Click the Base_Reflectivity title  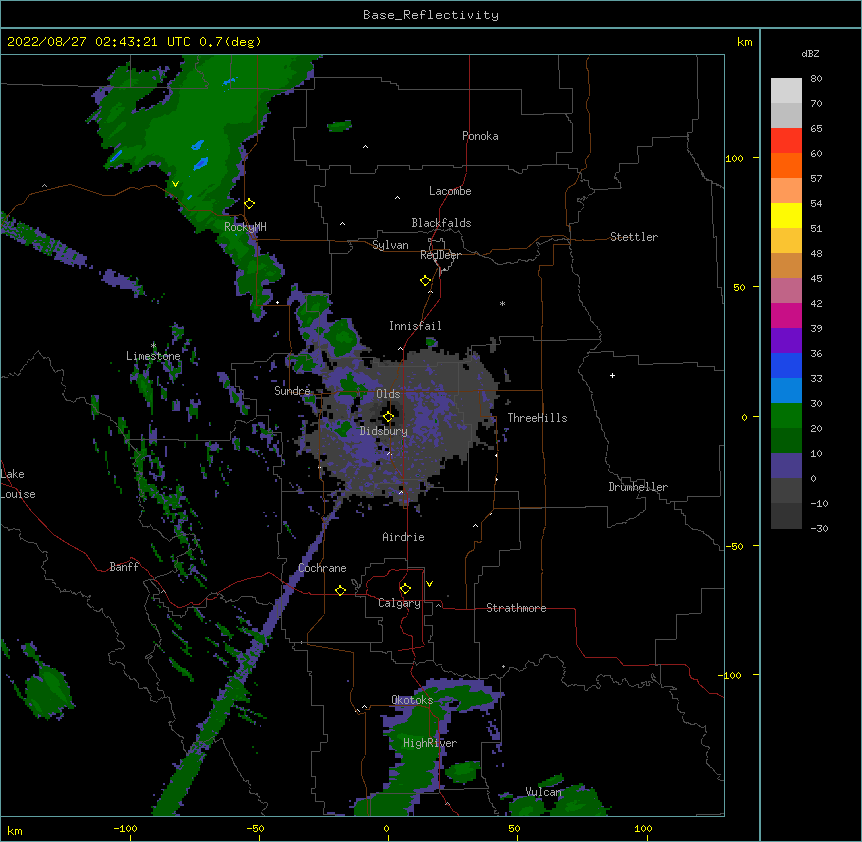pos(431,15)
